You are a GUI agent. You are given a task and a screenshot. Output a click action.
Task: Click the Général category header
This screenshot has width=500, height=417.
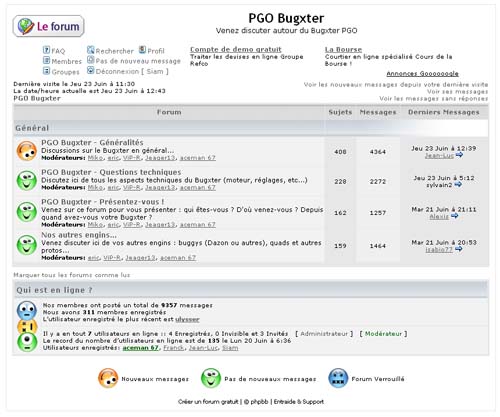coord(32,128)
